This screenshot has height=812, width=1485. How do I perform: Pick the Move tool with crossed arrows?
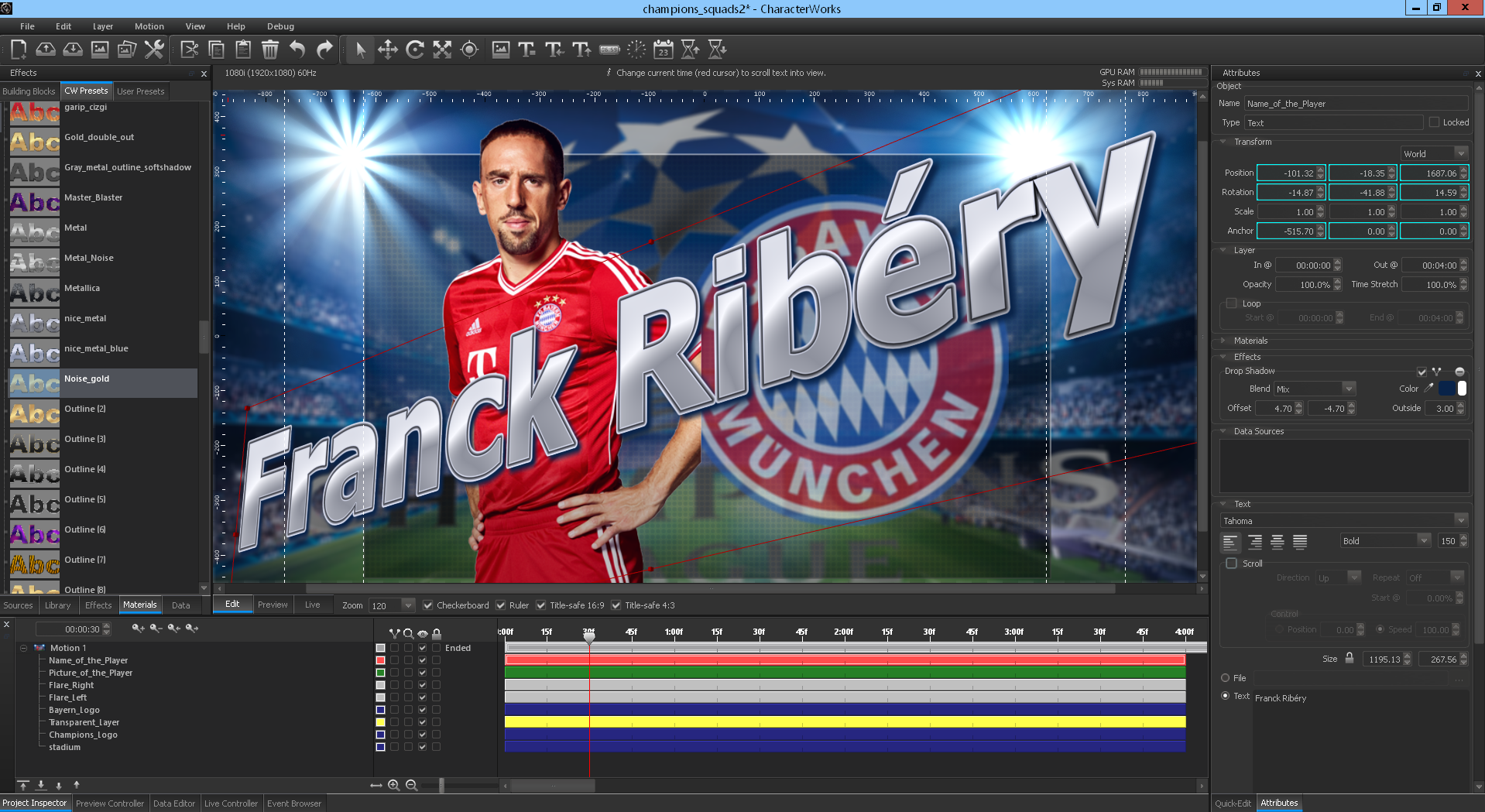(x=388, y=50)
